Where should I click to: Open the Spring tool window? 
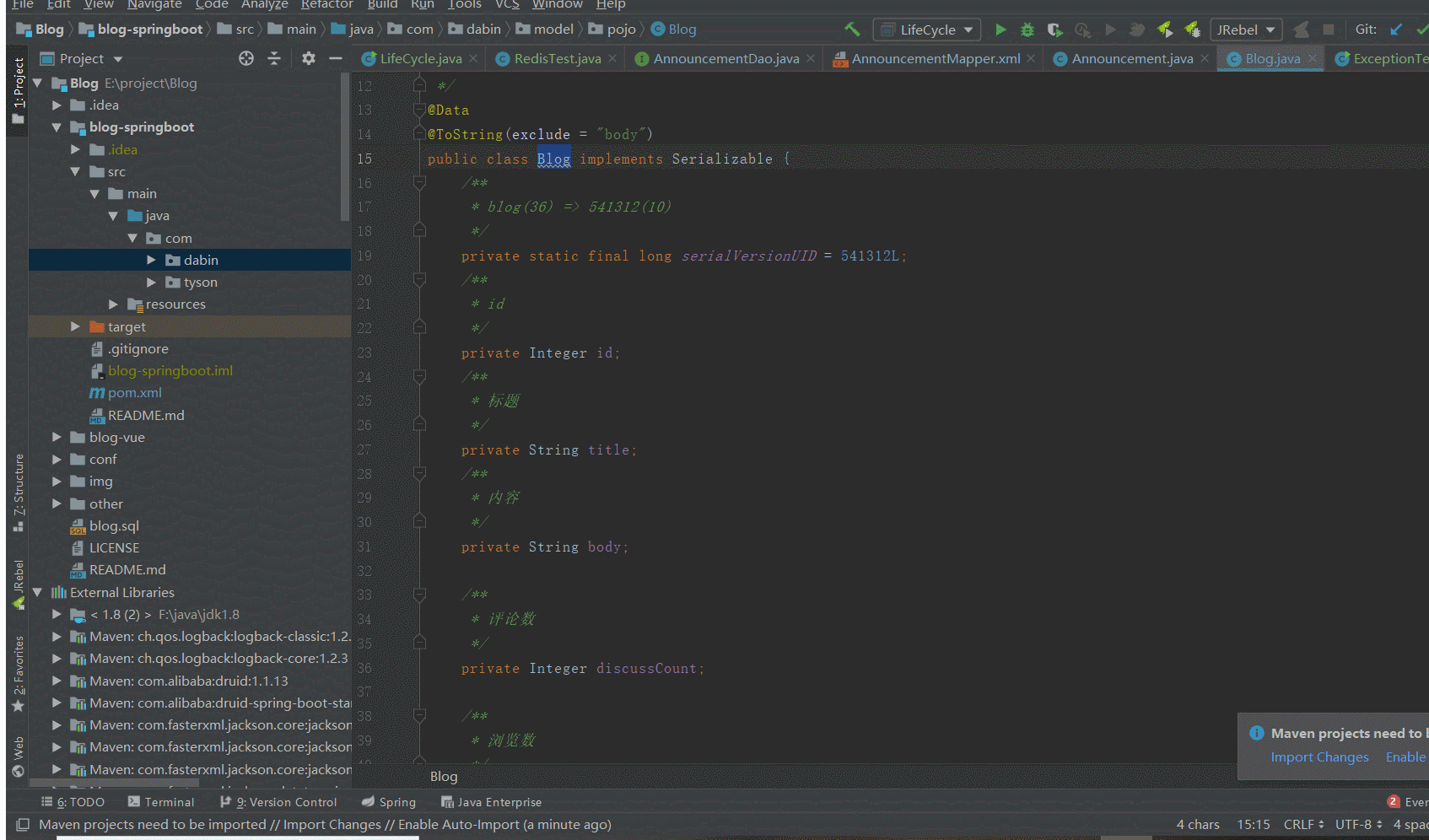[388, 802]
